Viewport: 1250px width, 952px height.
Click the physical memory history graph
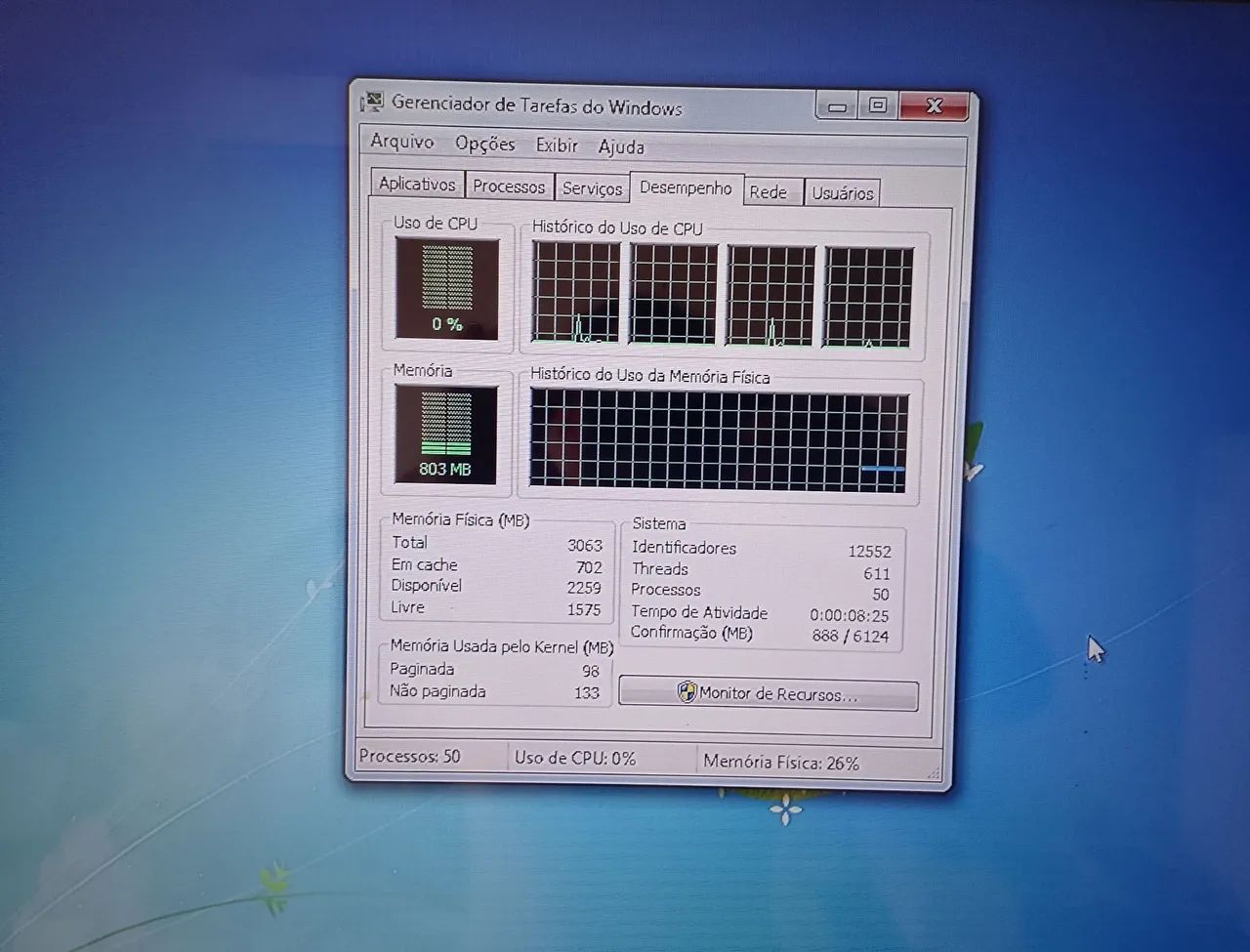(x=719, y=439)
